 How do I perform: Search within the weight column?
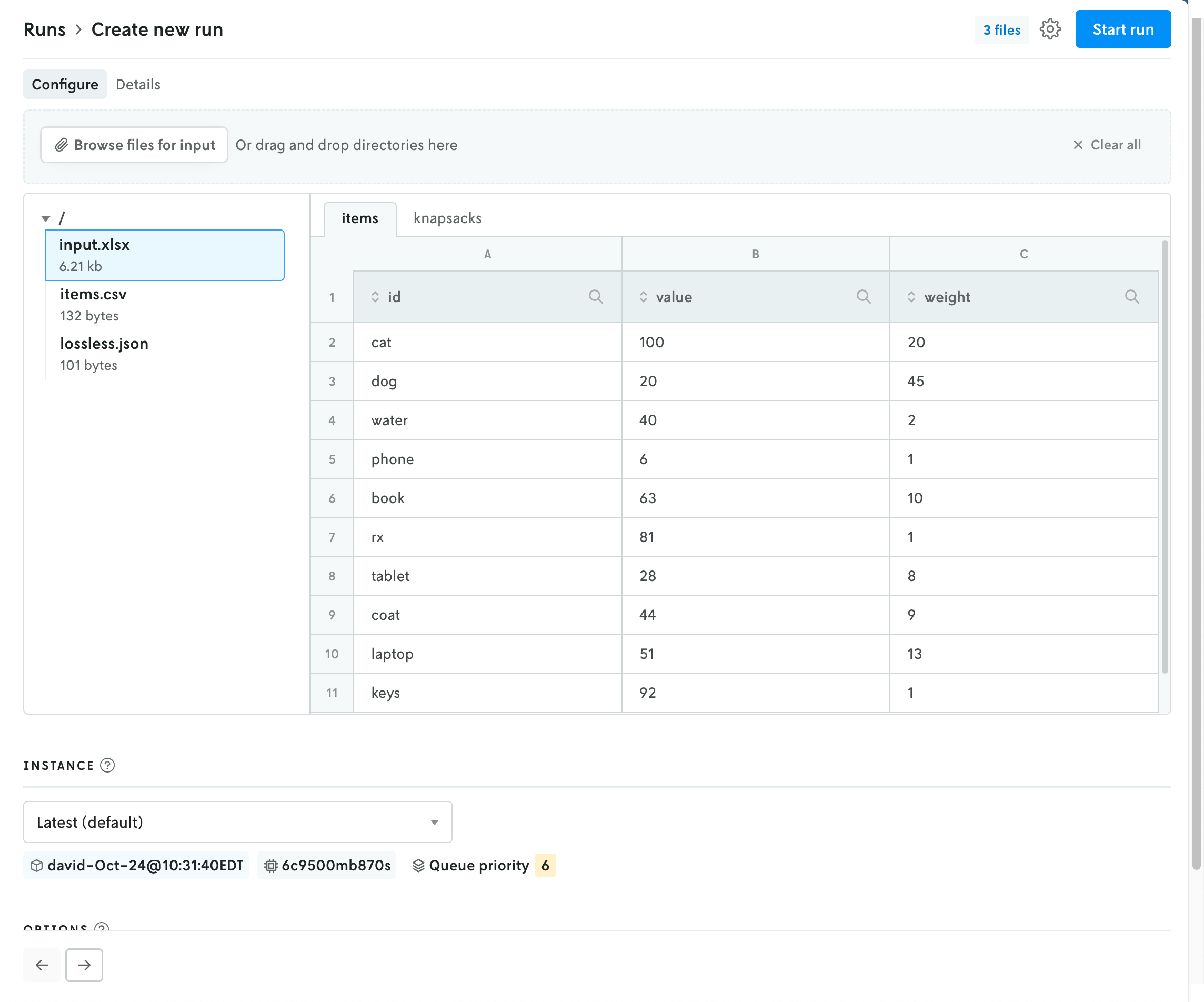1132,297
